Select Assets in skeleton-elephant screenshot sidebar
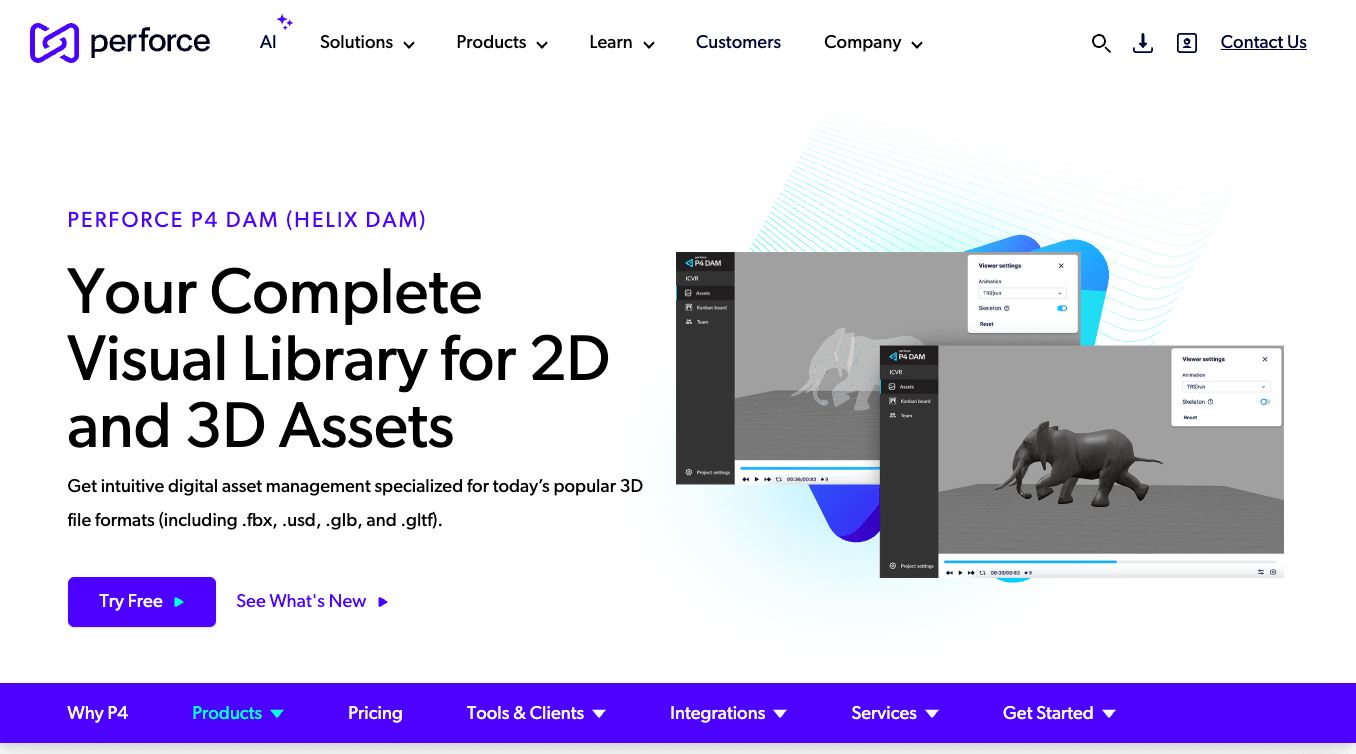This screenshot has height=754, width=1356. coord(706,293)
